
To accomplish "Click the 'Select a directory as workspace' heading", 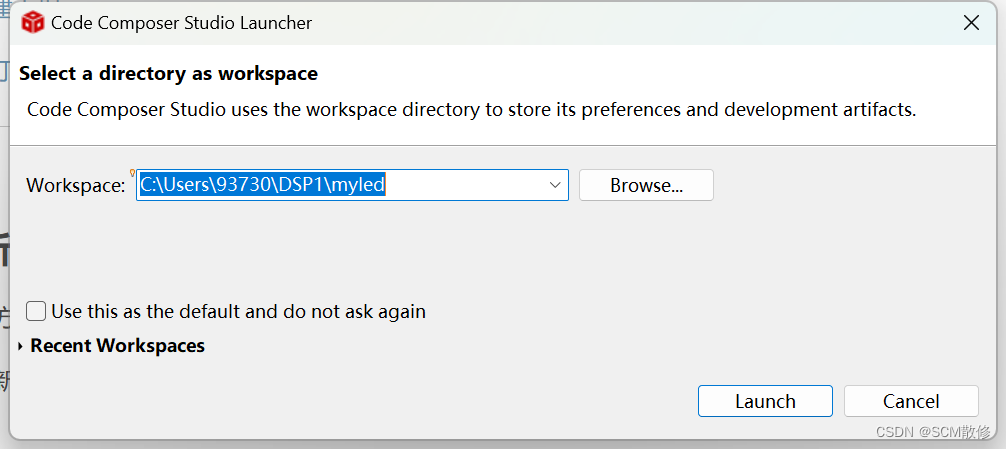I will point(169,73).
